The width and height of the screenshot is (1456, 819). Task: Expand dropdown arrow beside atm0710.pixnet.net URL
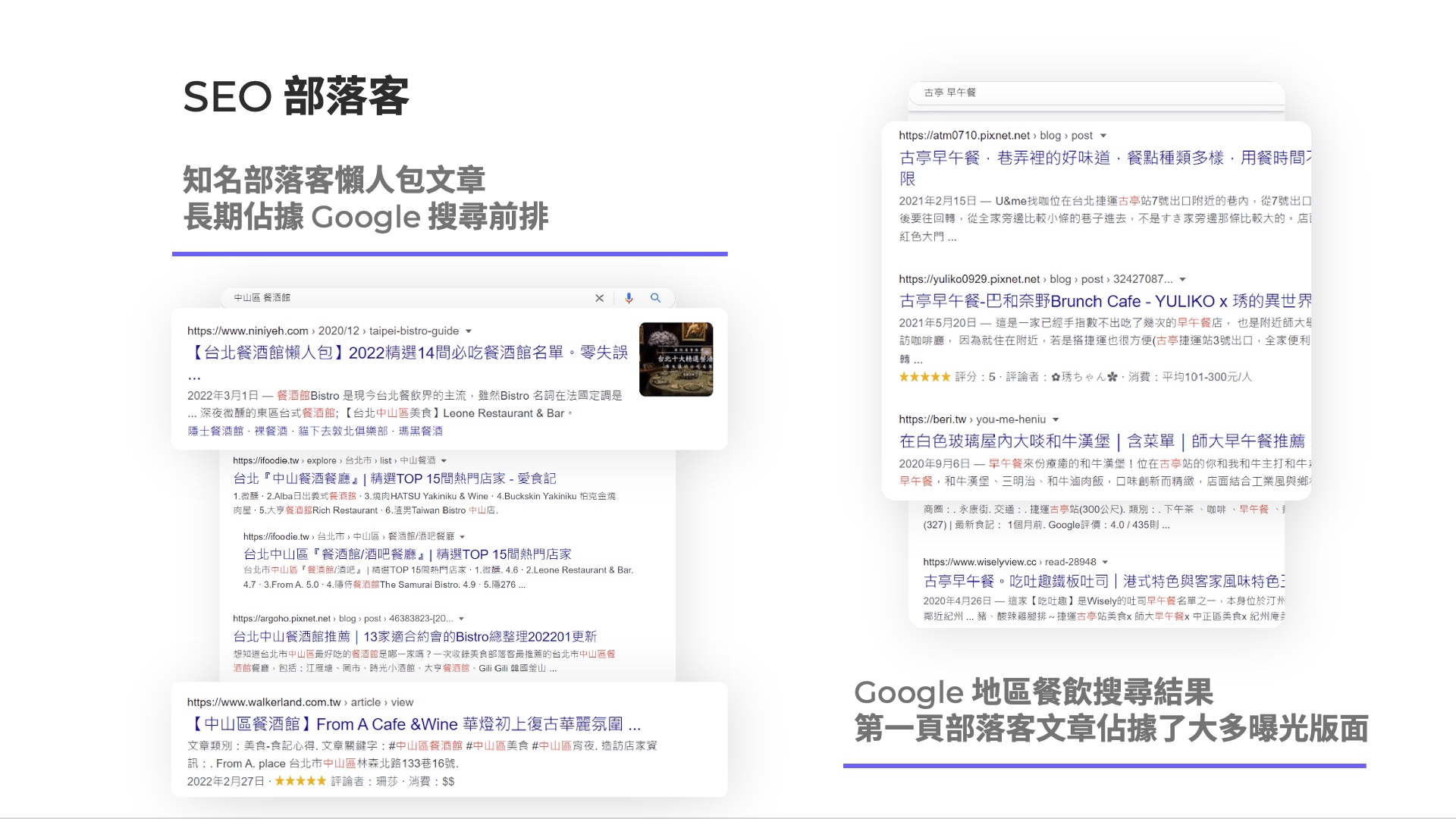[1103, 136]
